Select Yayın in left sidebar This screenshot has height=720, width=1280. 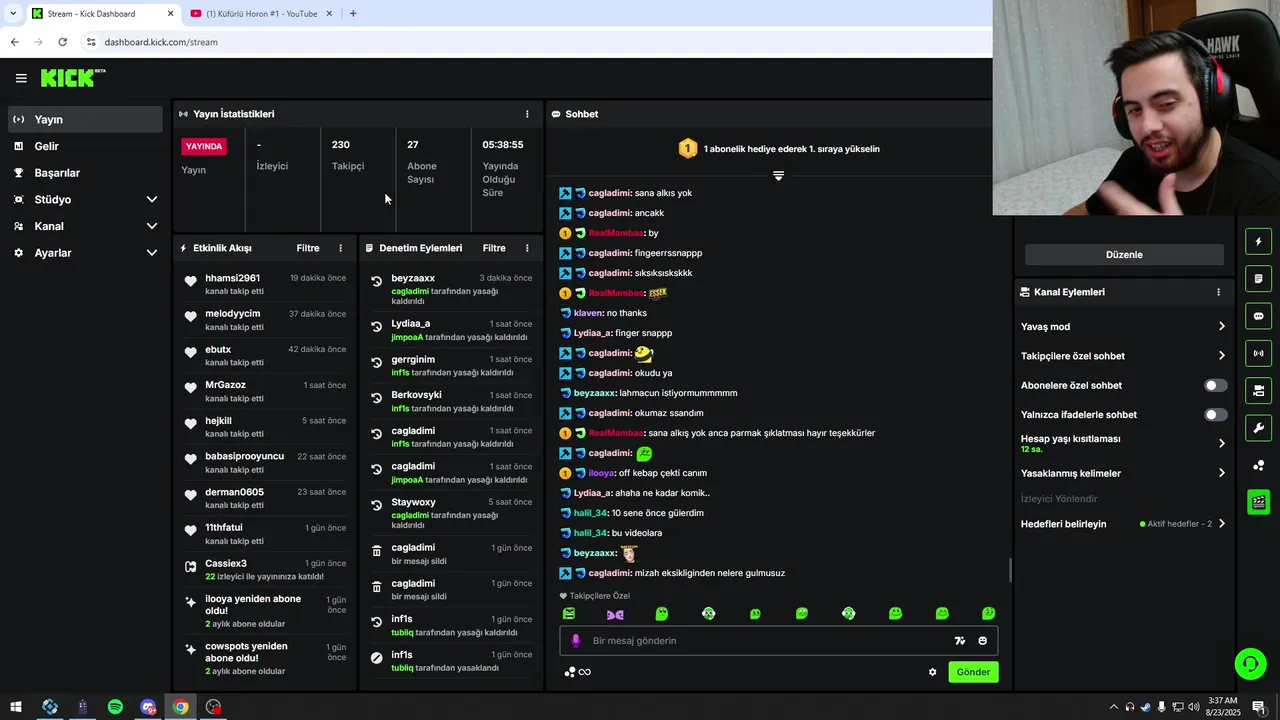click(x=85, y=119)
